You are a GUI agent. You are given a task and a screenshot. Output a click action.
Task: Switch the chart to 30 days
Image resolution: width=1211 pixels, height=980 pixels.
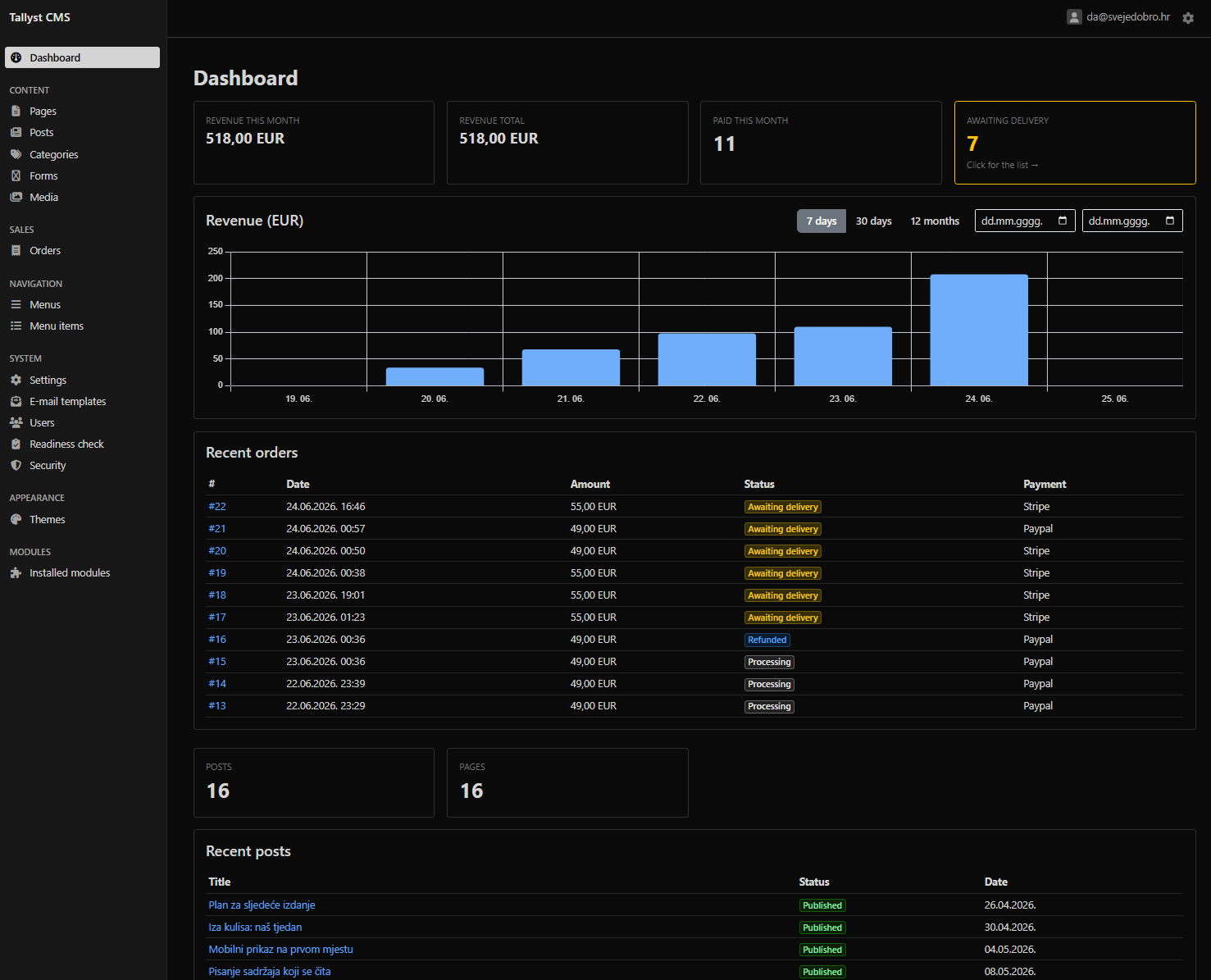click(x=874, y=221)
